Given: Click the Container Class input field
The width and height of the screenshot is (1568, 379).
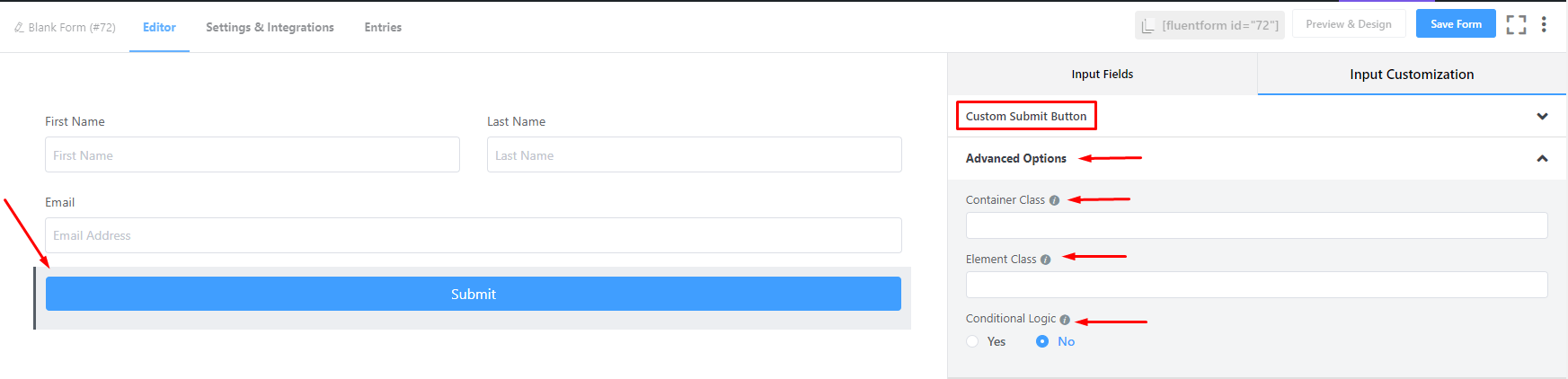Looking at the screenshot, I should tap(1256, 225).
